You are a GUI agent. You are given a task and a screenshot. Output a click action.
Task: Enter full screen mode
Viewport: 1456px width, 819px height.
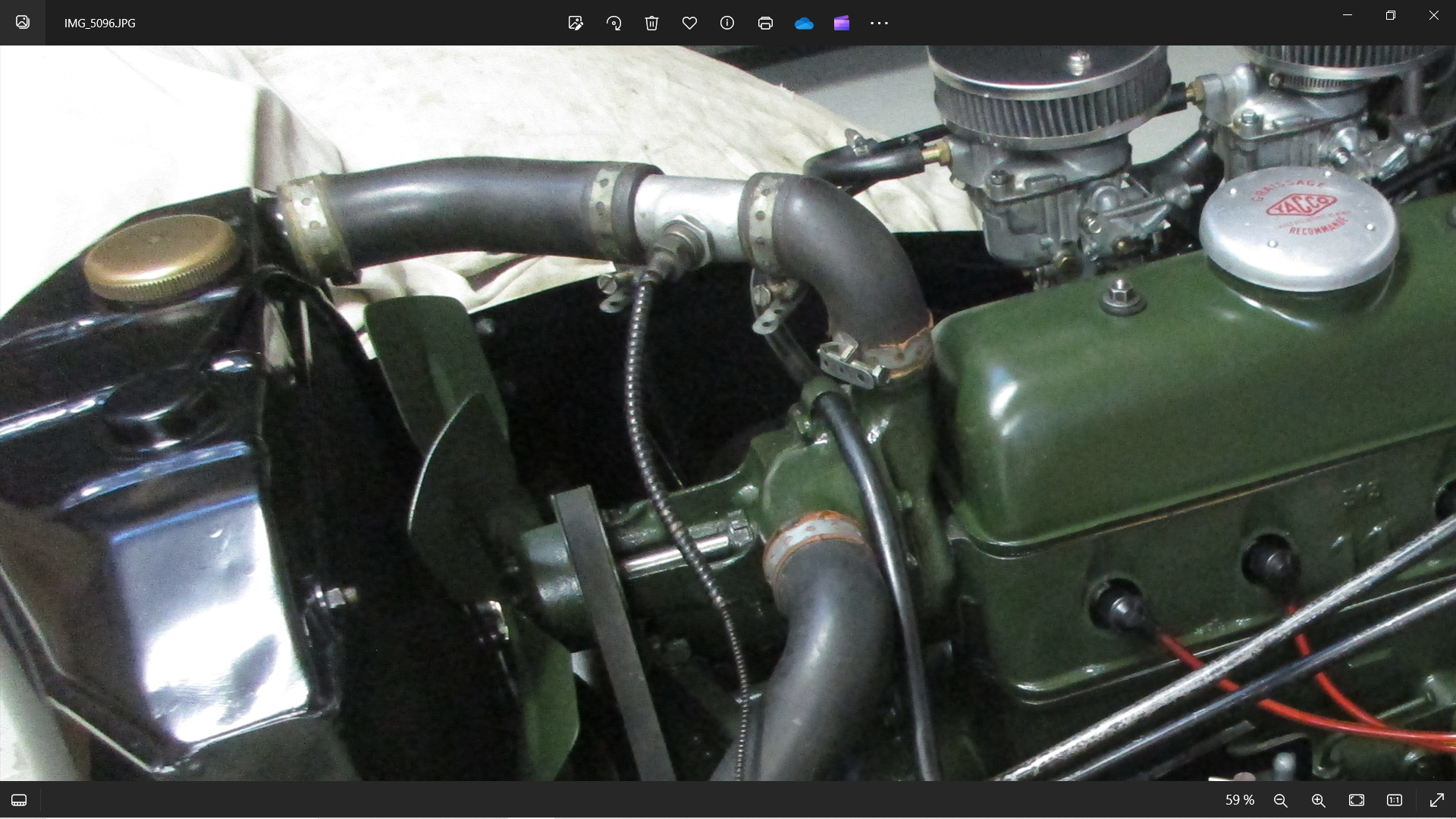coord(1436,800)
